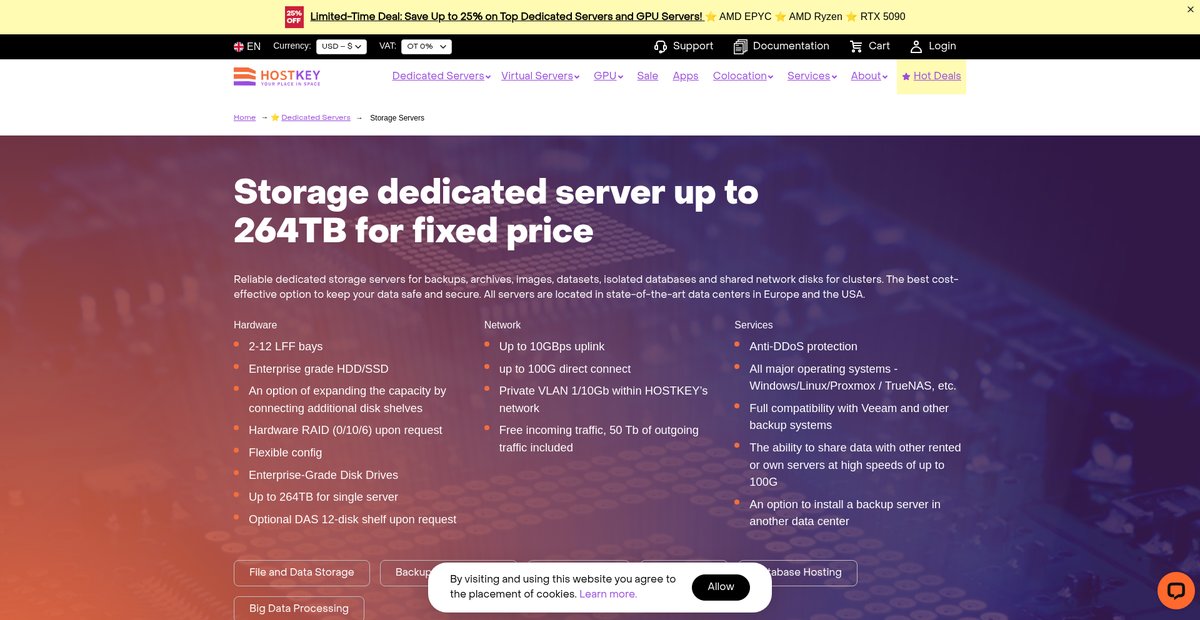Open the Currency USD dropdown
The width and height of the screenshot is (1200, 620).
[x=341, y=46]
